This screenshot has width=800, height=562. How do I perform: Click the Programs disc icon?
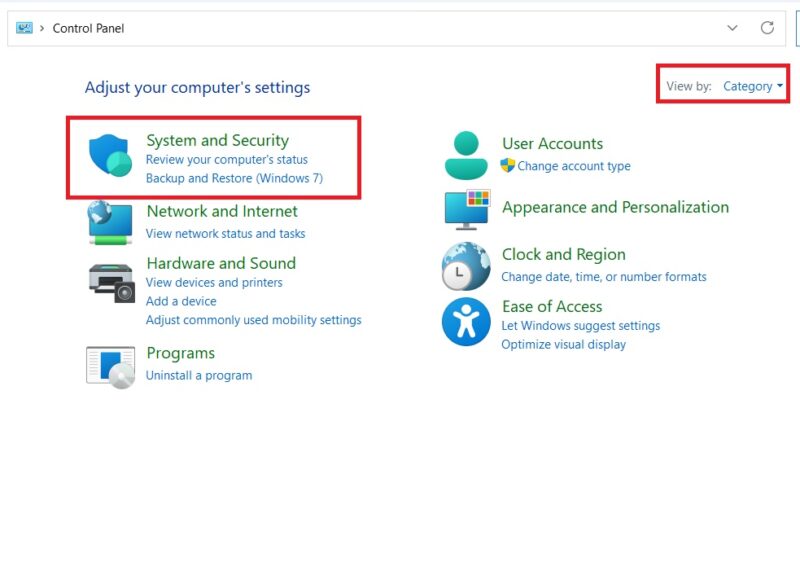coord(111,367)
